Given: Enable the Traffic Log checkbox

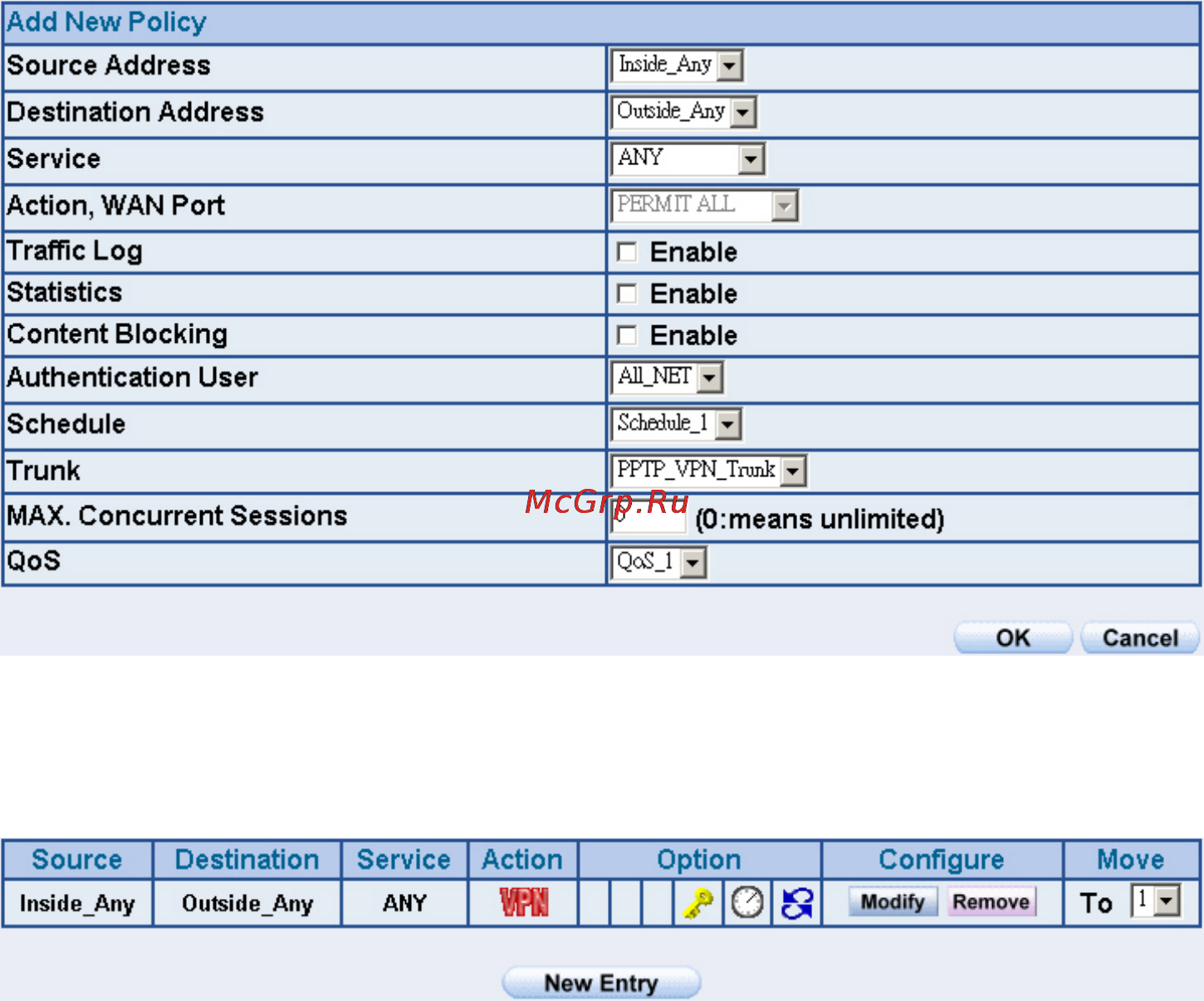Looking at the screenshot, I should [x=627, y=251].
